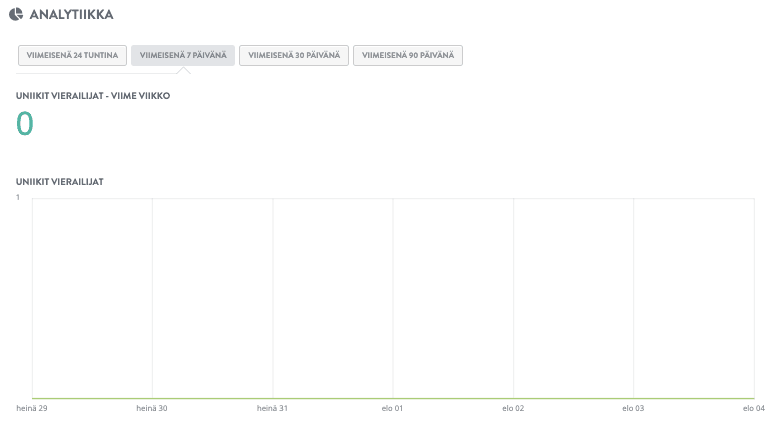Click the 'elo 04' axis date label
The image size is (777, 439).
753,408
